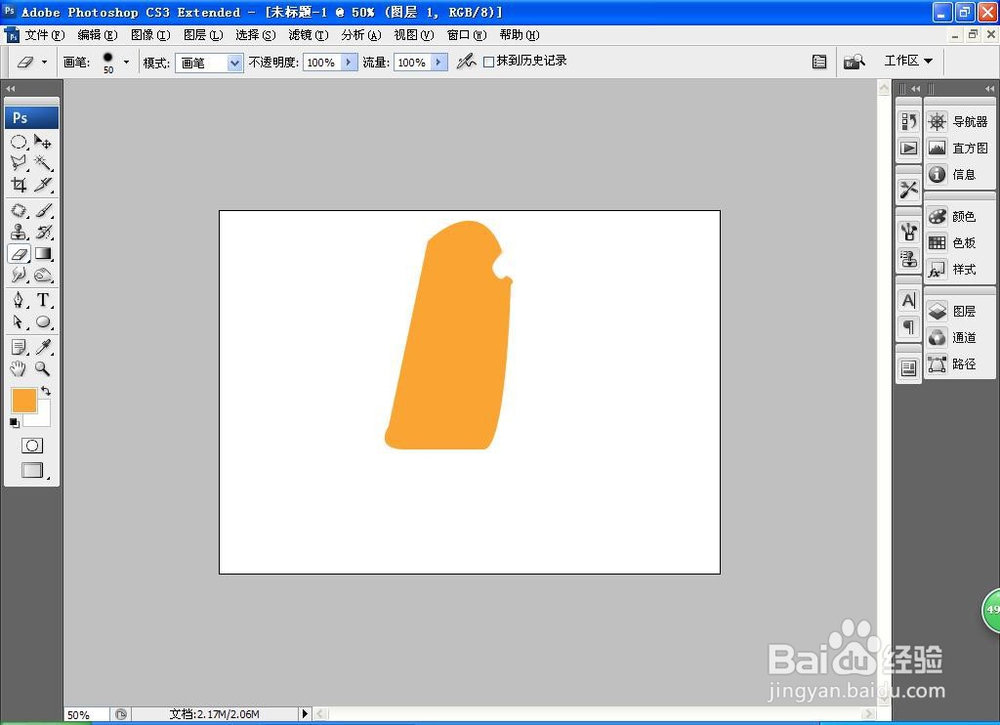Collapse the toolbox panel
This screenshot has height=725, width=1000.
click(10, 89)
